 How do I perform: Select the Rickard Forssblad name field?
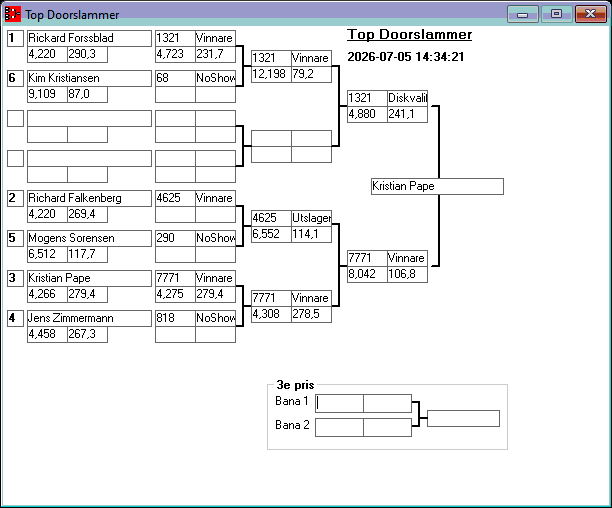coord(89,38)
